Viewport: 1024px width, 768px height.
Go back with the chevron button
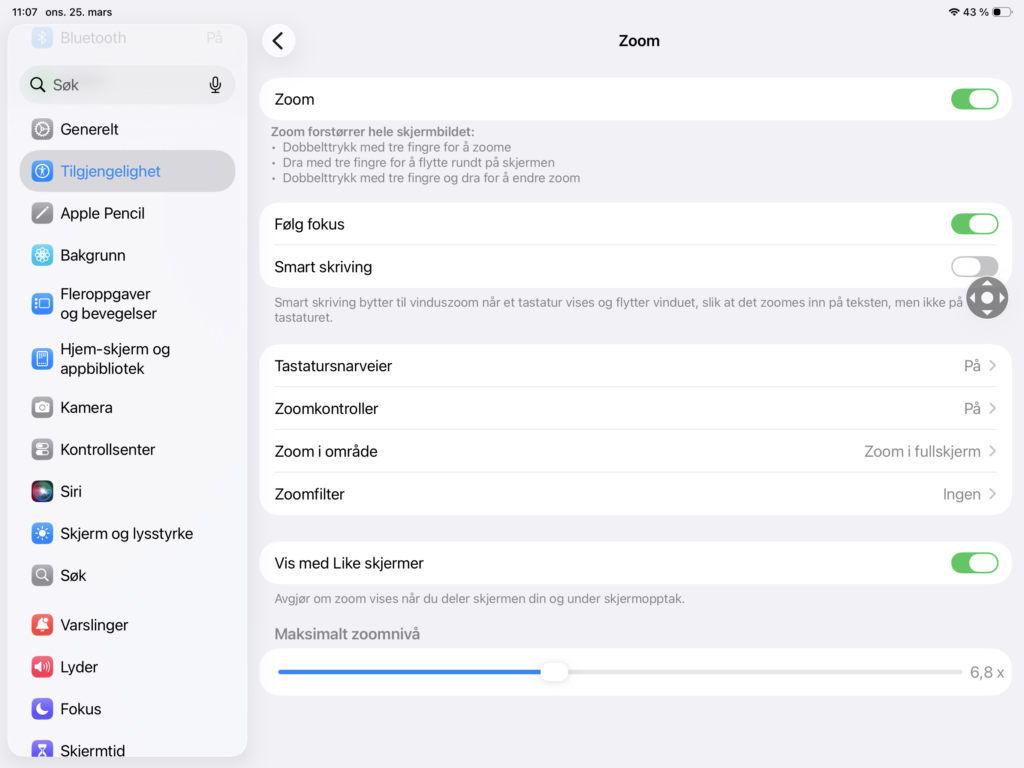click(279, 40)
